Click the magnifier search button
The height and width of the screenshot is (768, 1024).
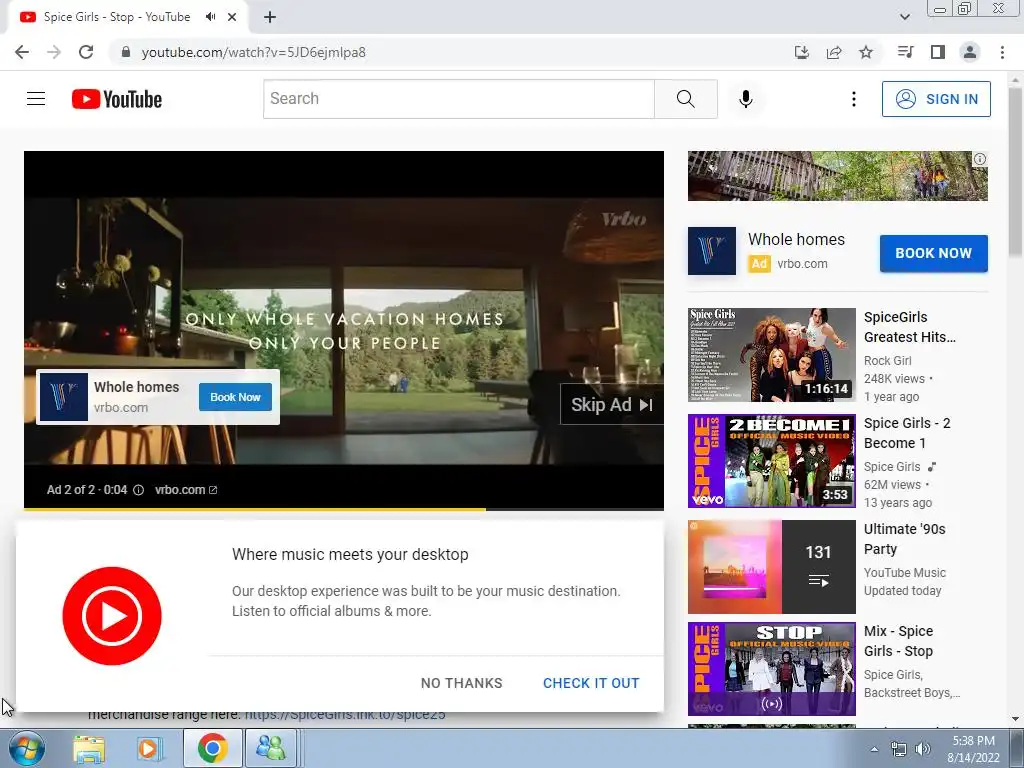click(x=686, y=99)
